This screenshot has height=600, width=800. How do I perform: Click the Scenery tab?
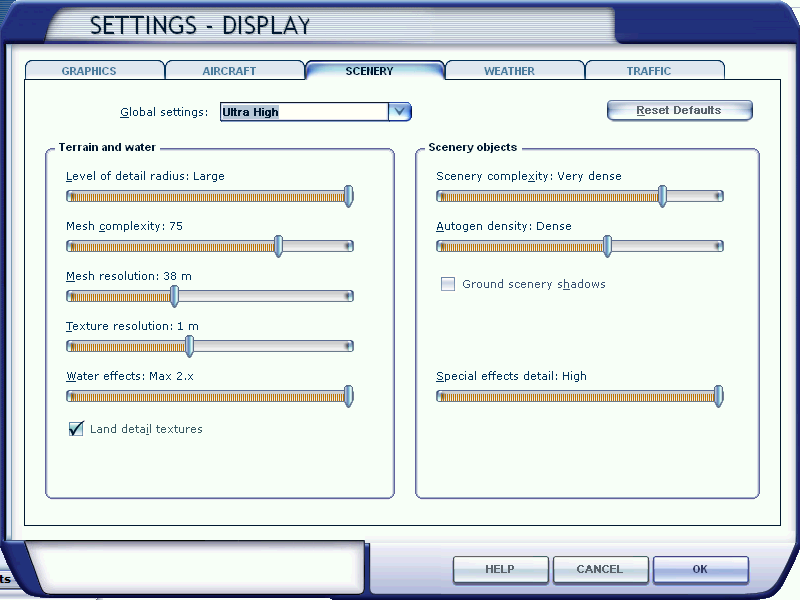[x=370, y=71]
